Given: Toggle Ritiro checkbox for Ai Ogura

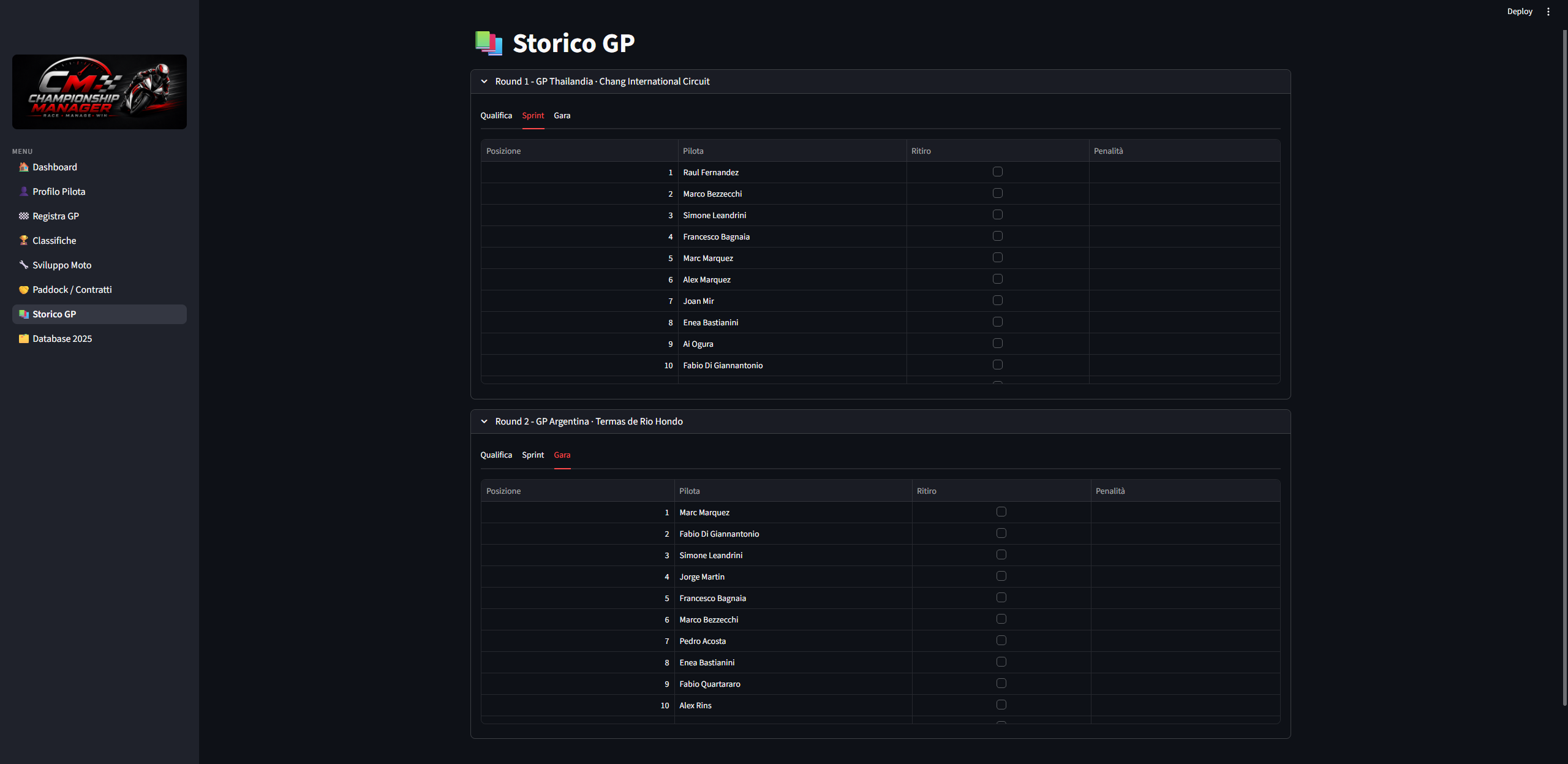Looking at the screenshot, I should [x=998, y=343].
